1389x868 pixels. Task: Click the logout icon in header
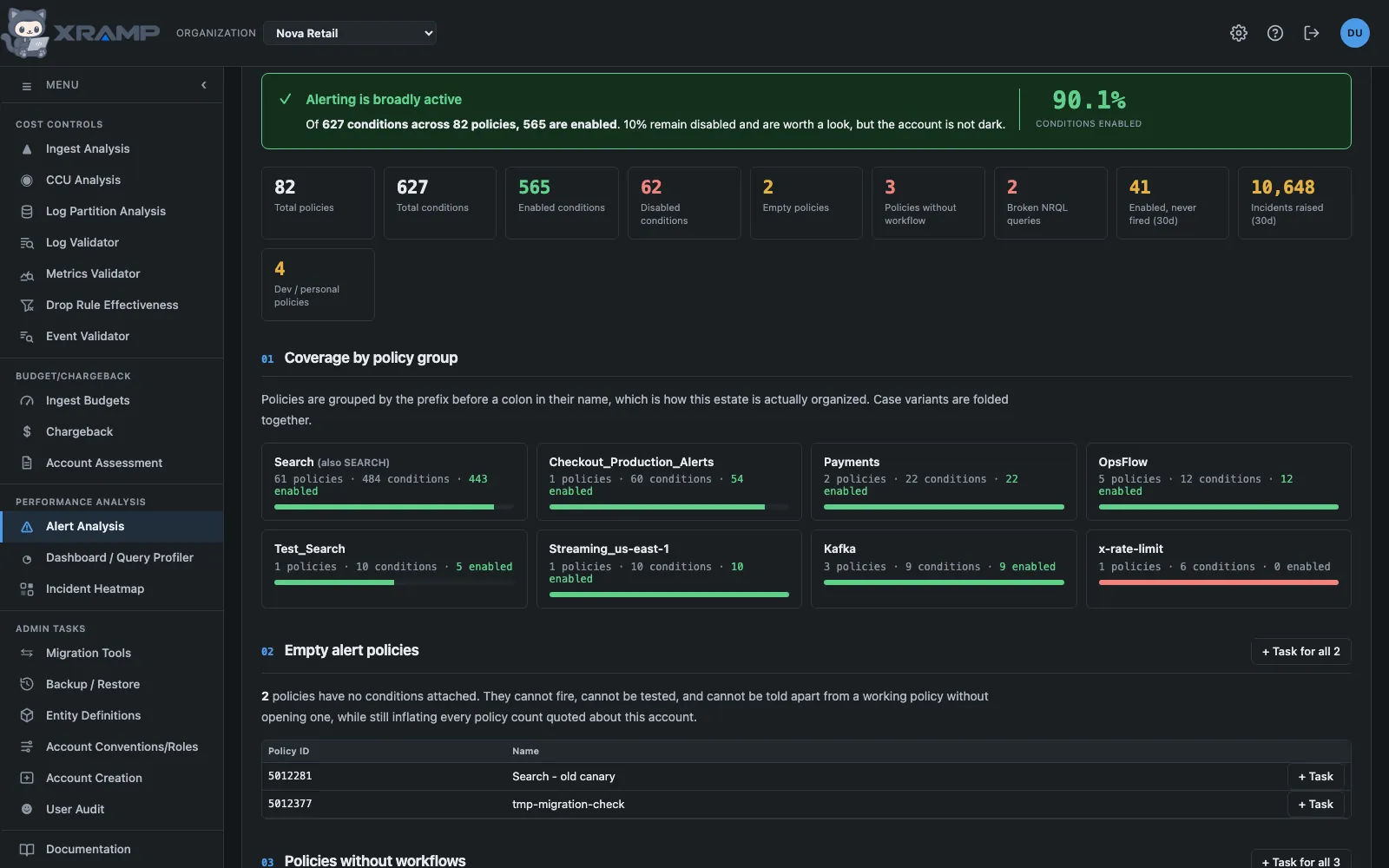(x=1312, y=33)
